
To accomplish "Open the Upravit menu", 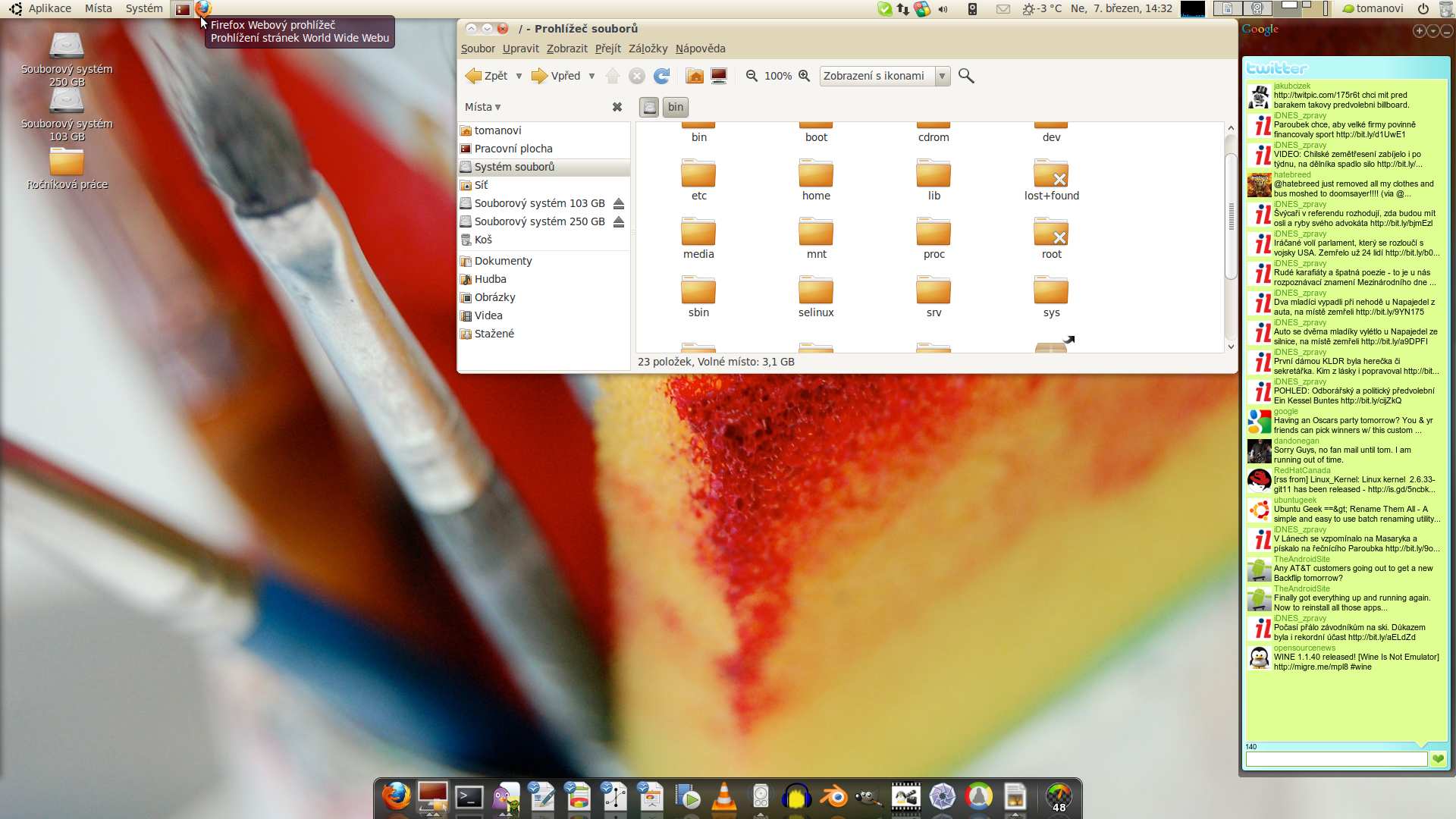I will click(520, 49).
